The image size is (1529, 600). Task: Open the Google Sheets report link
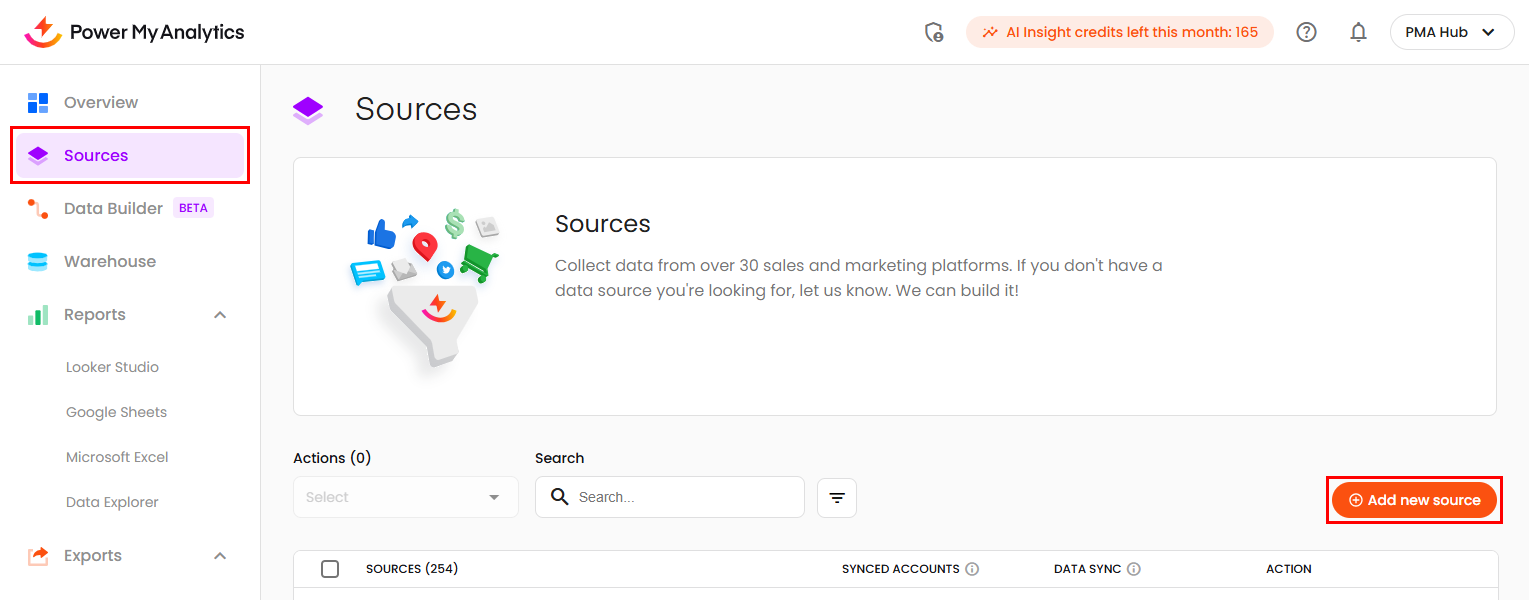click(x=116, y=412)
